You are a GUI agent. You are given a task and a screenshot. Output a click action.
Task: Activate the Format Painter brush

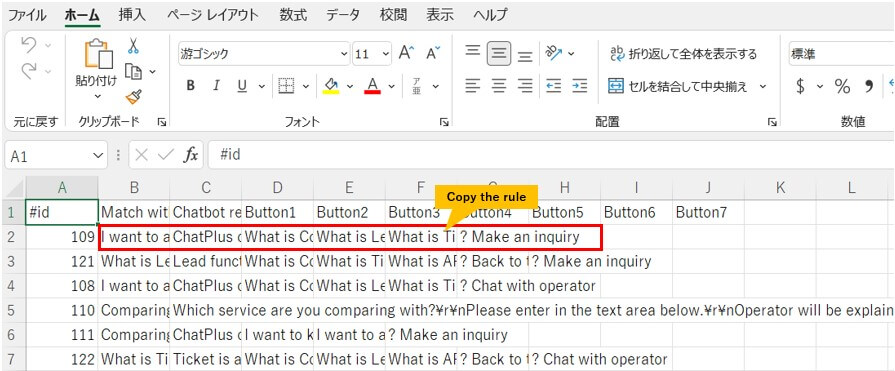pos(134,96)
